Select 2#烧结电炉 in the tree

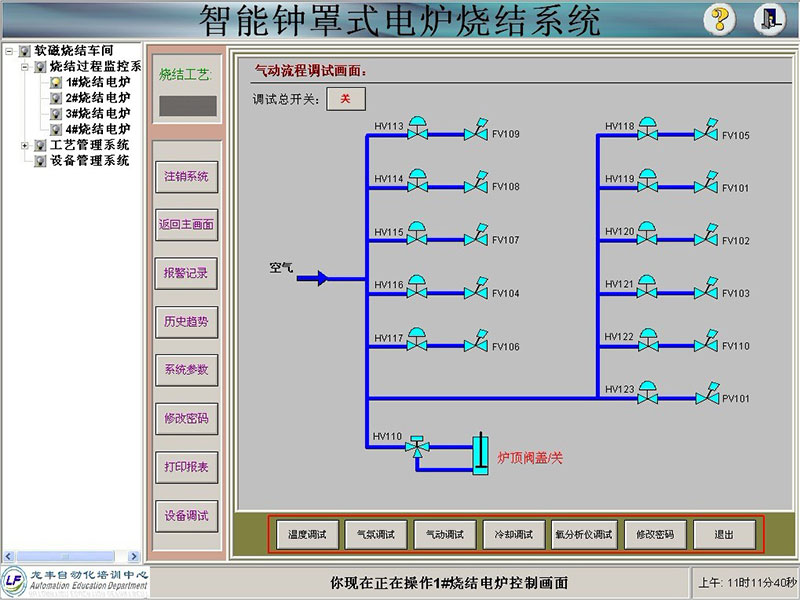[x=97, y=98]
